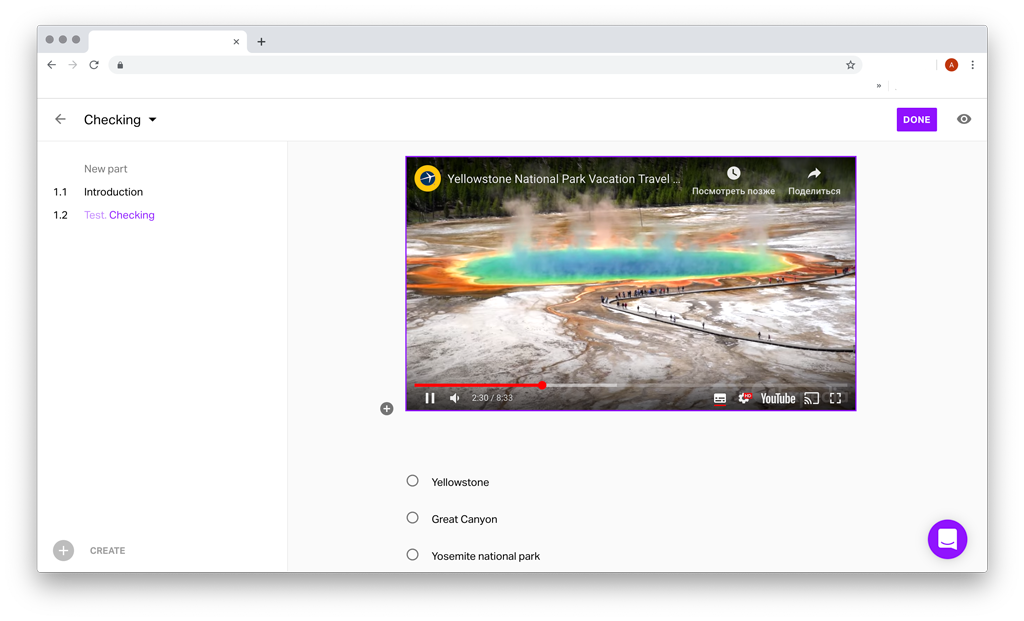Select the Yosemite national park radio option
Viewport: 1024px width, 621px height.
click(412, 555)
